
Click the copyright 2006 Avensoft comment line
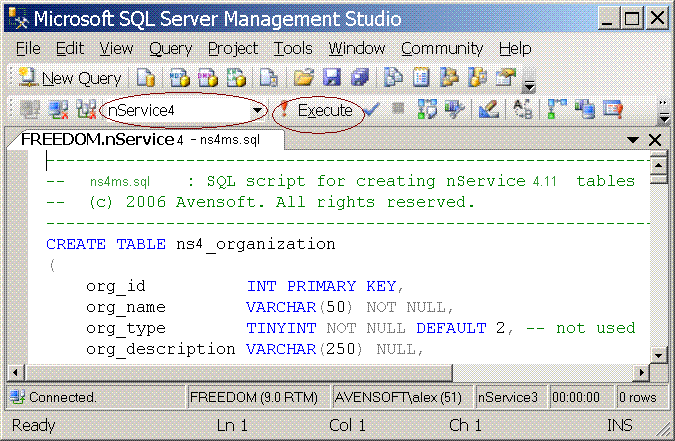pos(261,202)
